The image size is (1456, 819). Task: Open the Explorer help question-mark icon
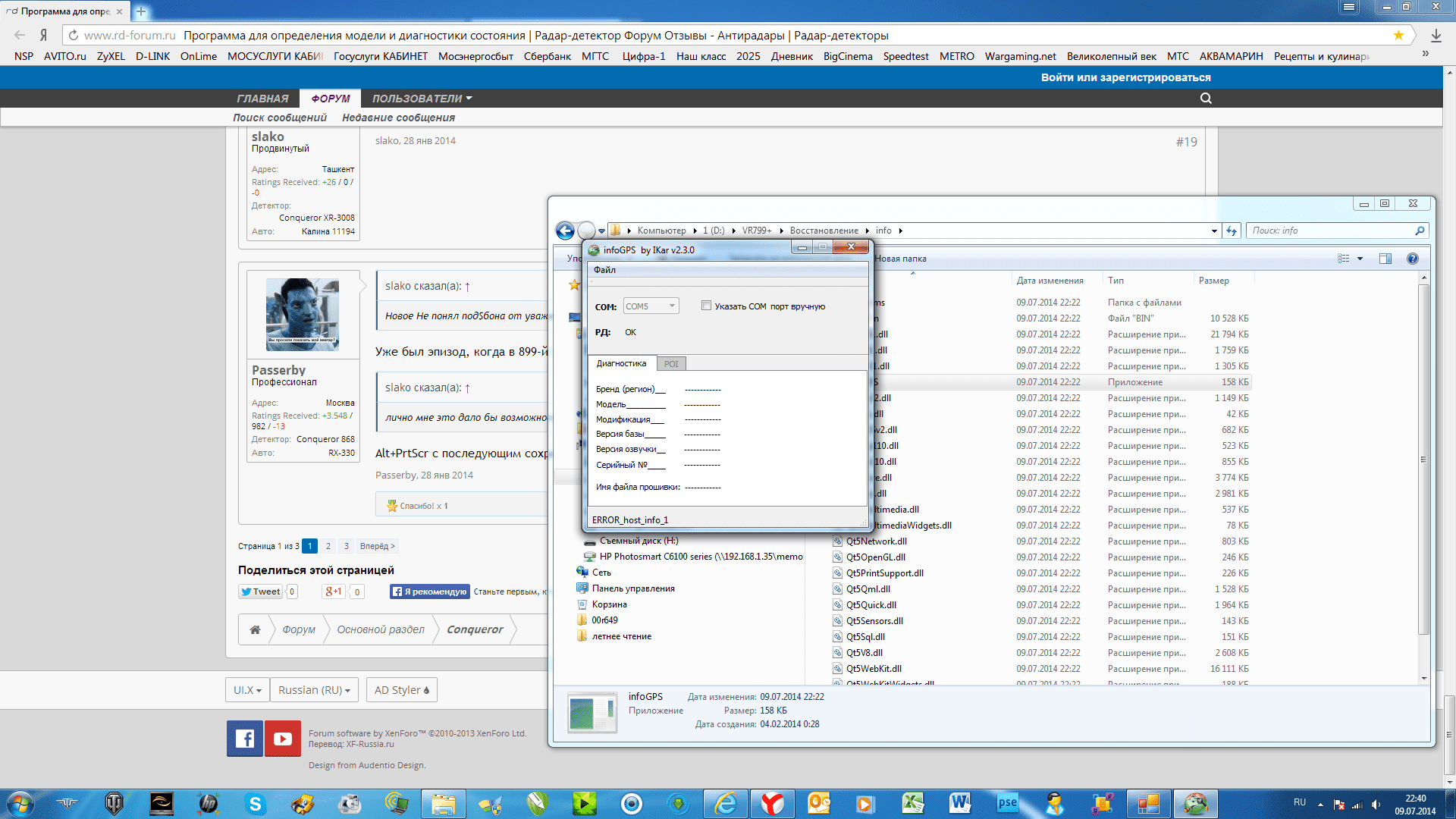click(x=1412, y=259)
